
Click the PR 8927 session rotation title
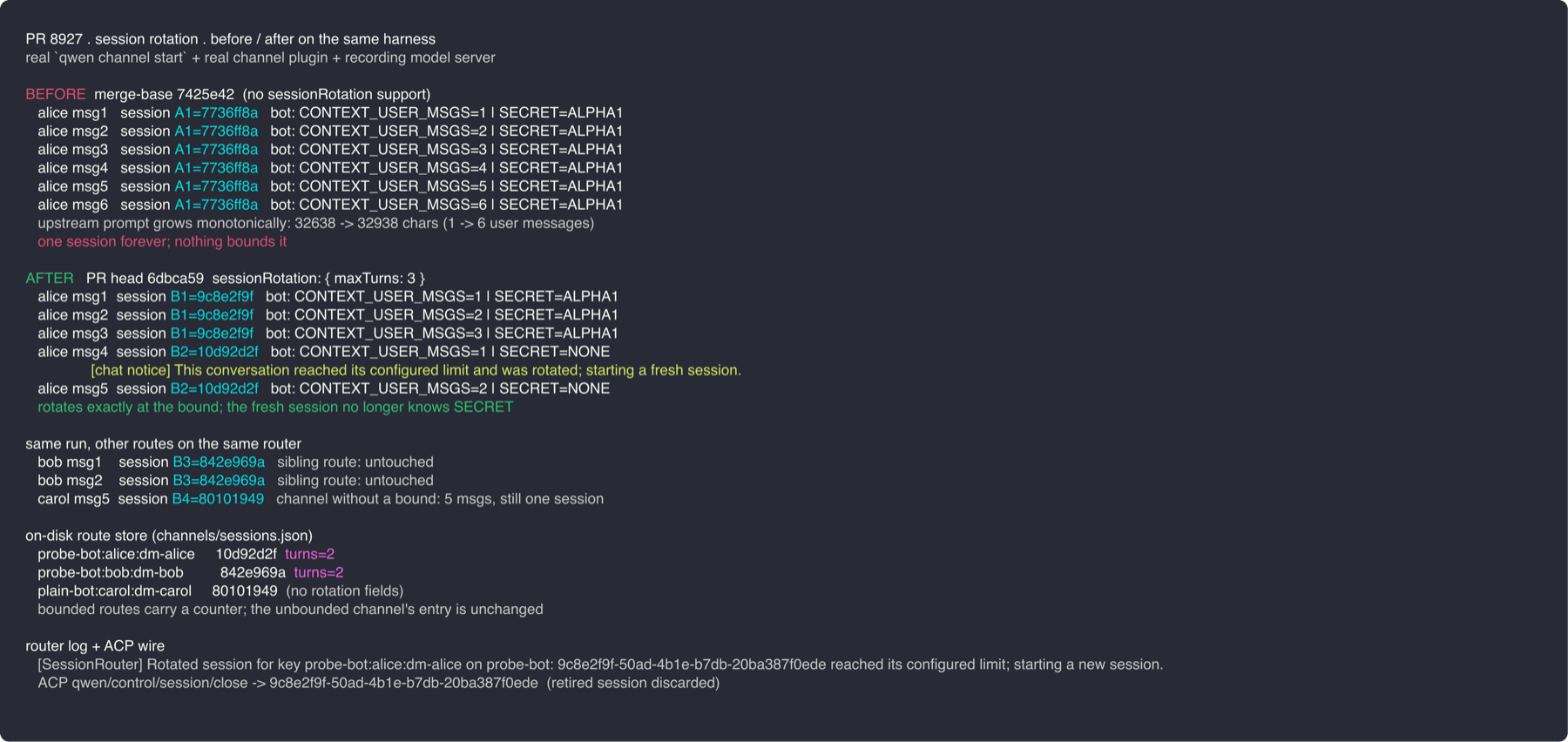tap(231, 39)
